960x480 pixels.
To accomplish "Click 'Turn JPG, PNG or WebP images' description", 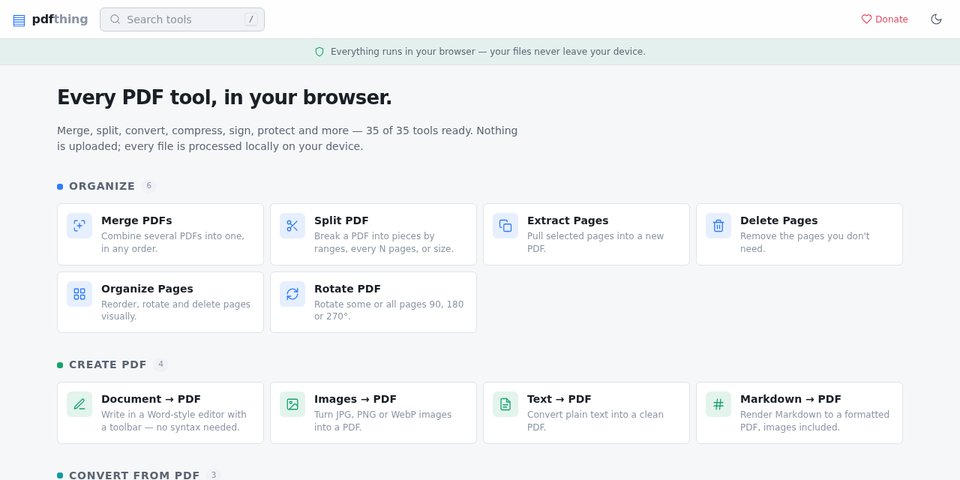I will coord(383,421).
